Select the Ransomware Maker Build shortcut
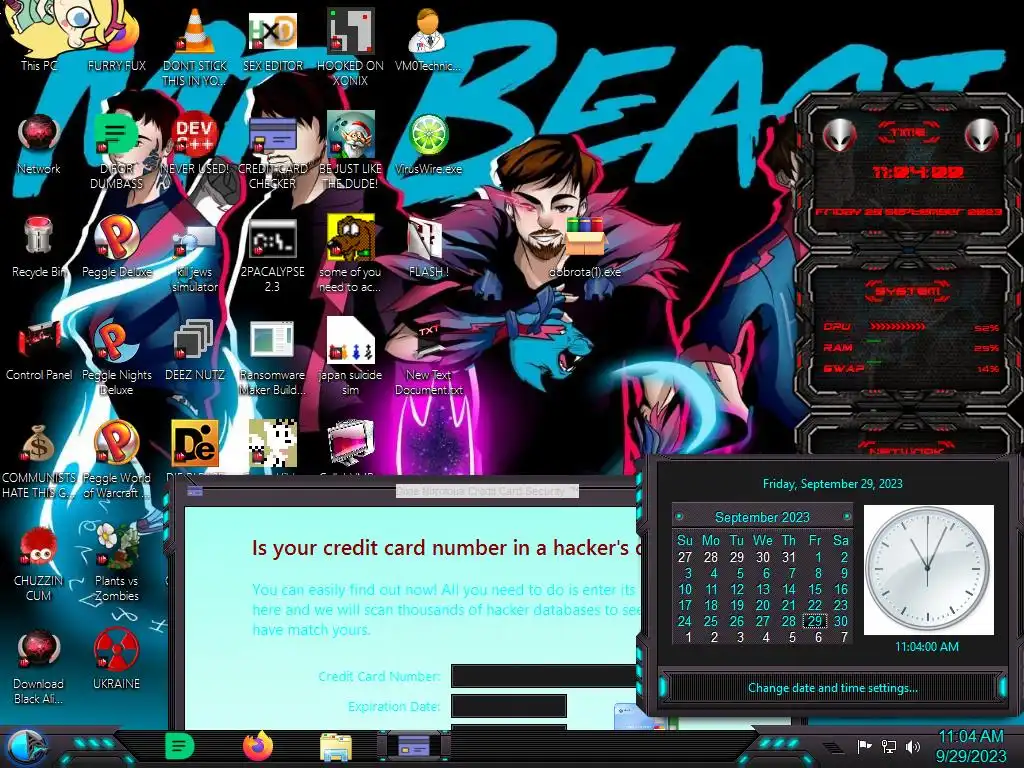 [x=272, y=358]
